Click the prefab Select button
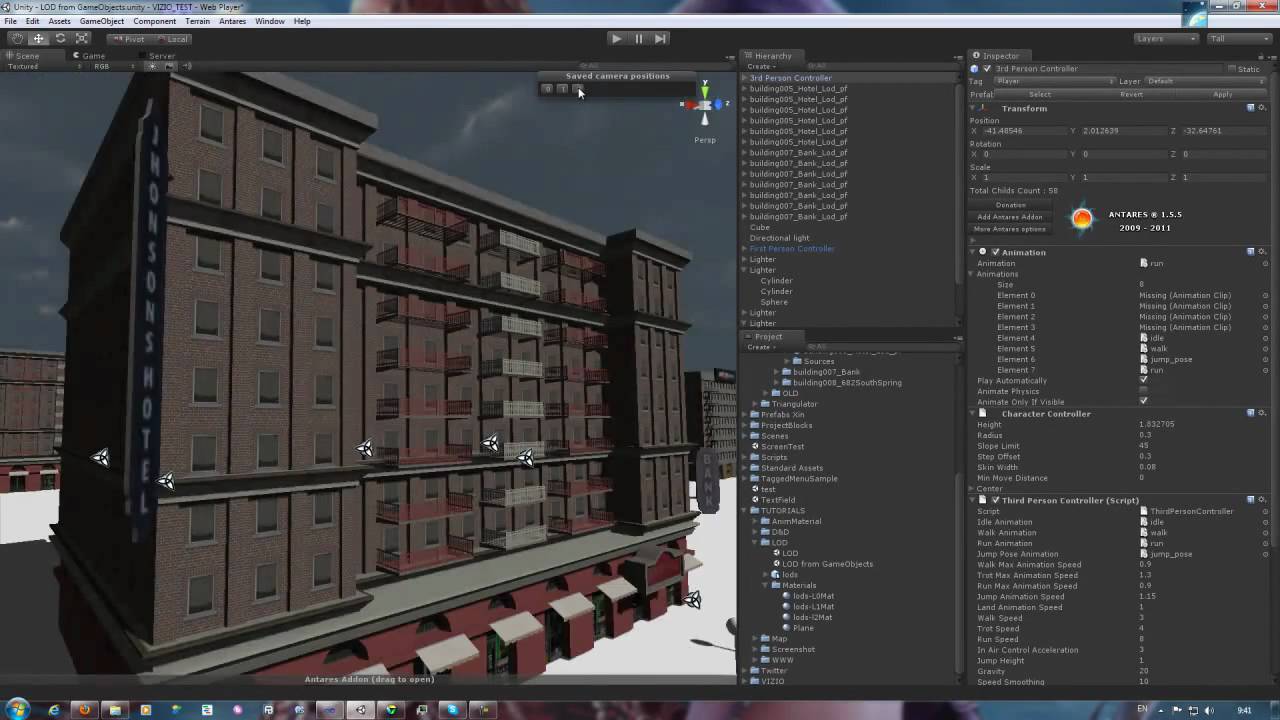Image resolution: width=1280 pixels, height=720 pixels. tap(1040, 94)
